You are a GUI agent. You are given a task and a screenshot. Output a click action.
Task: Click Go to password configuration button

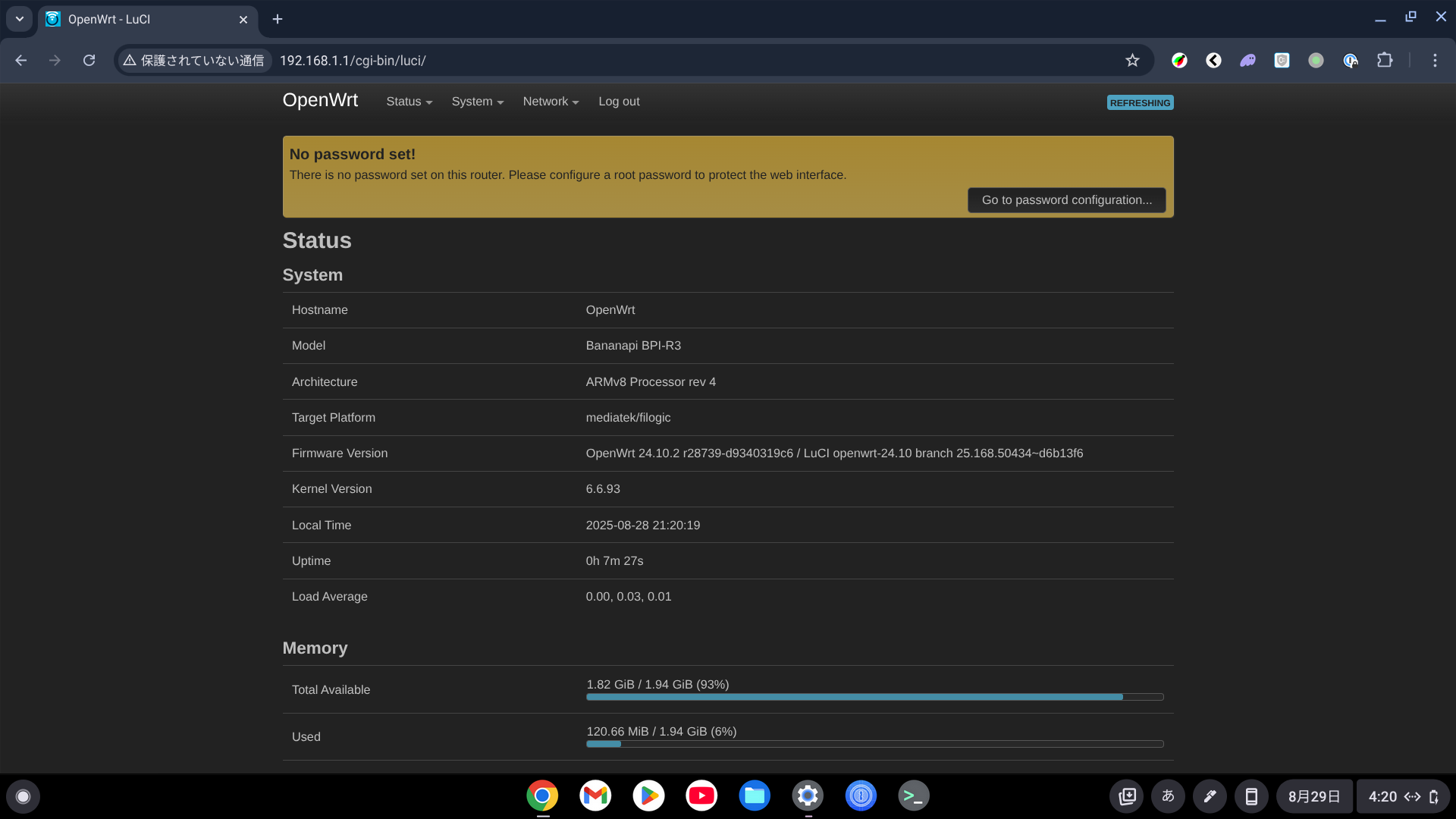[1066, 199]
